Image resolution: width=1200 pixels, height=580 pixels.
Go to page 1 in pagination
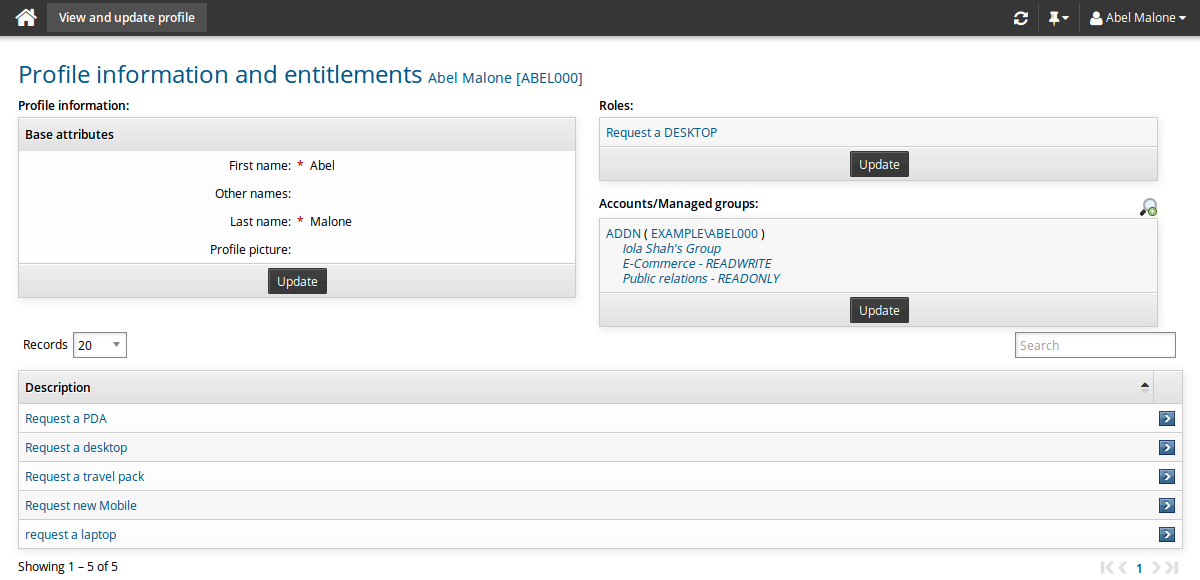pos(1139,568)
